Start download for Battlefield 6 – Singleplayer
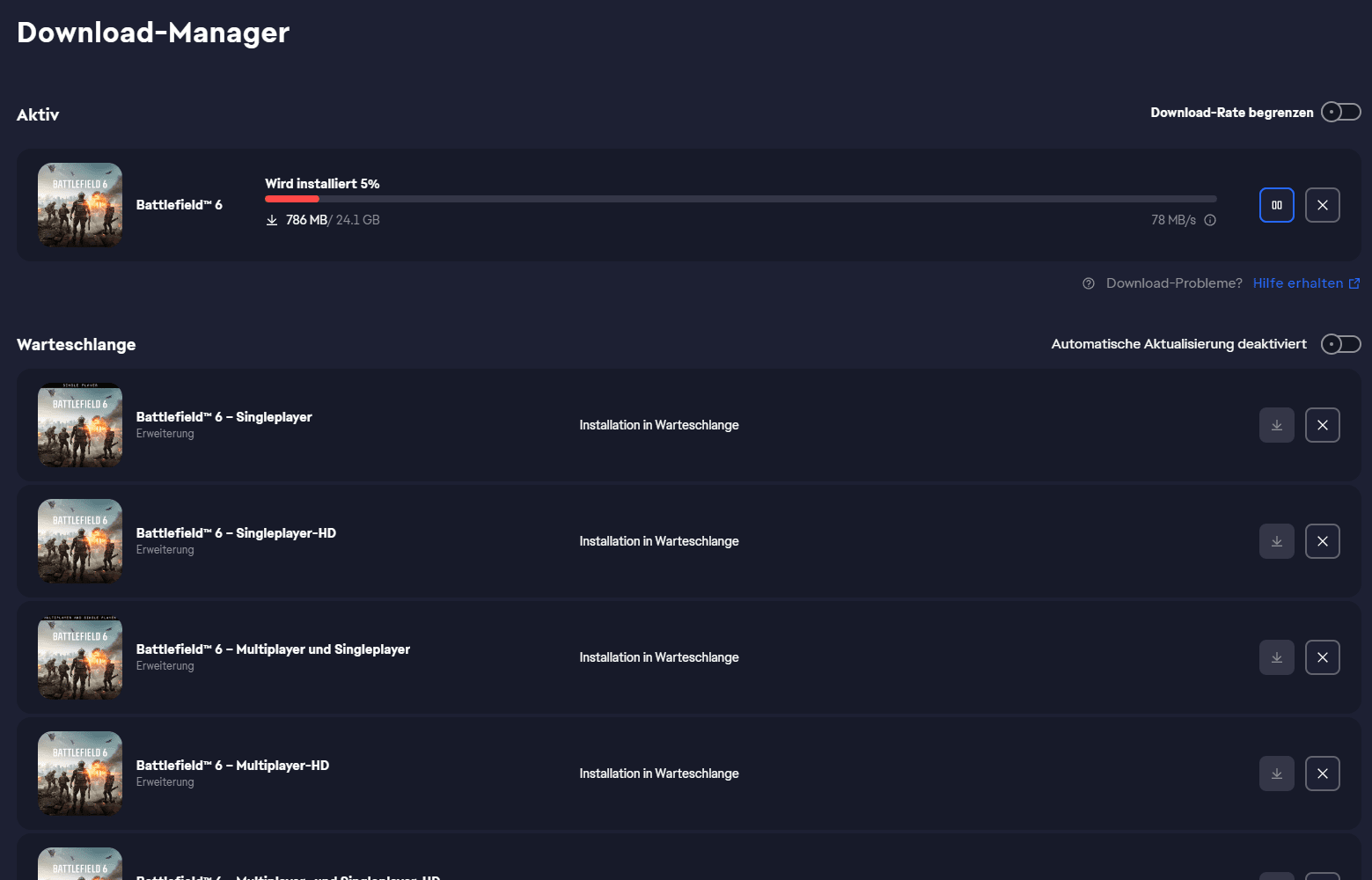 coord(1276,425)
